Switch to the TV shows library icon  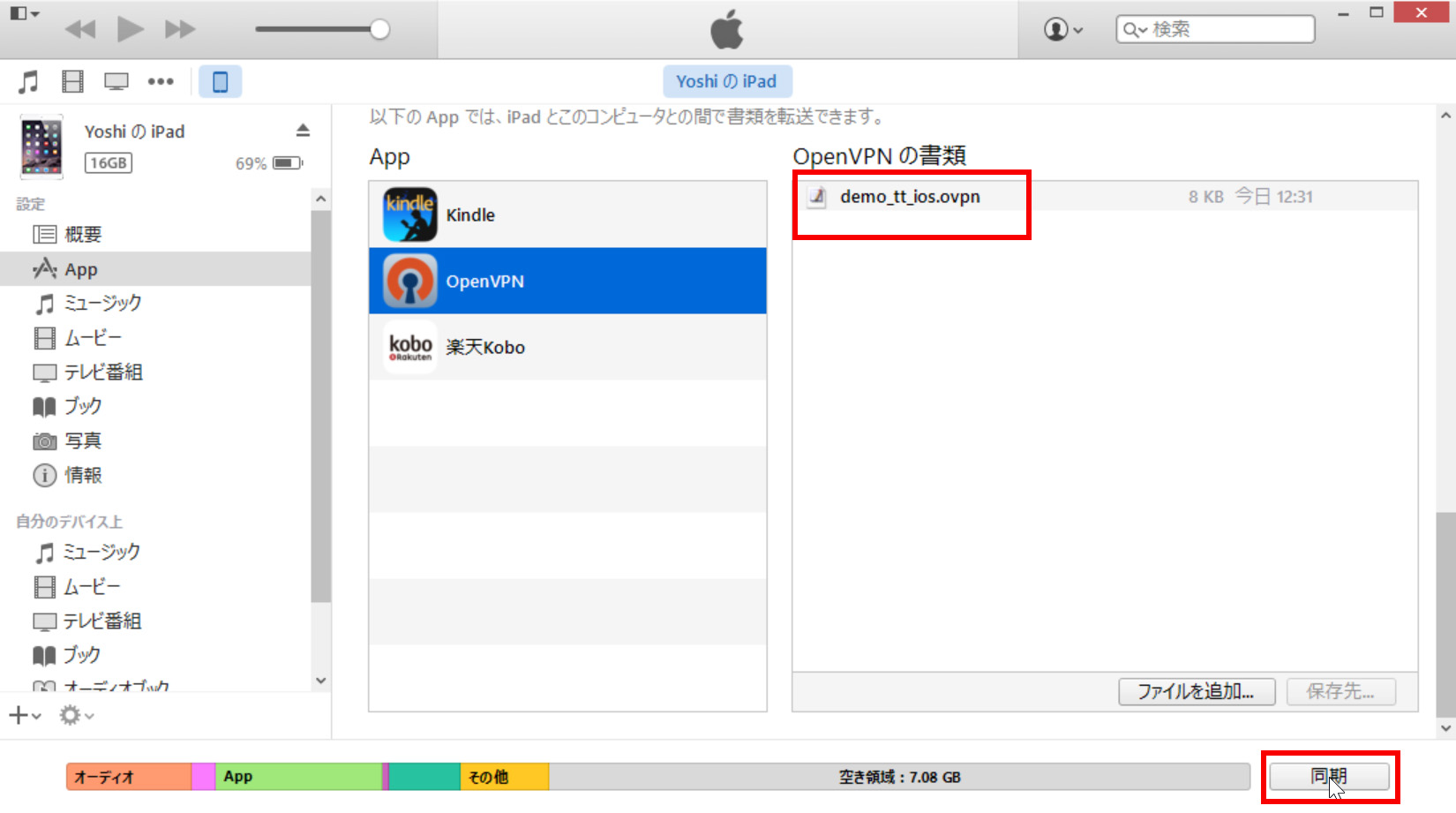(116, 82)
